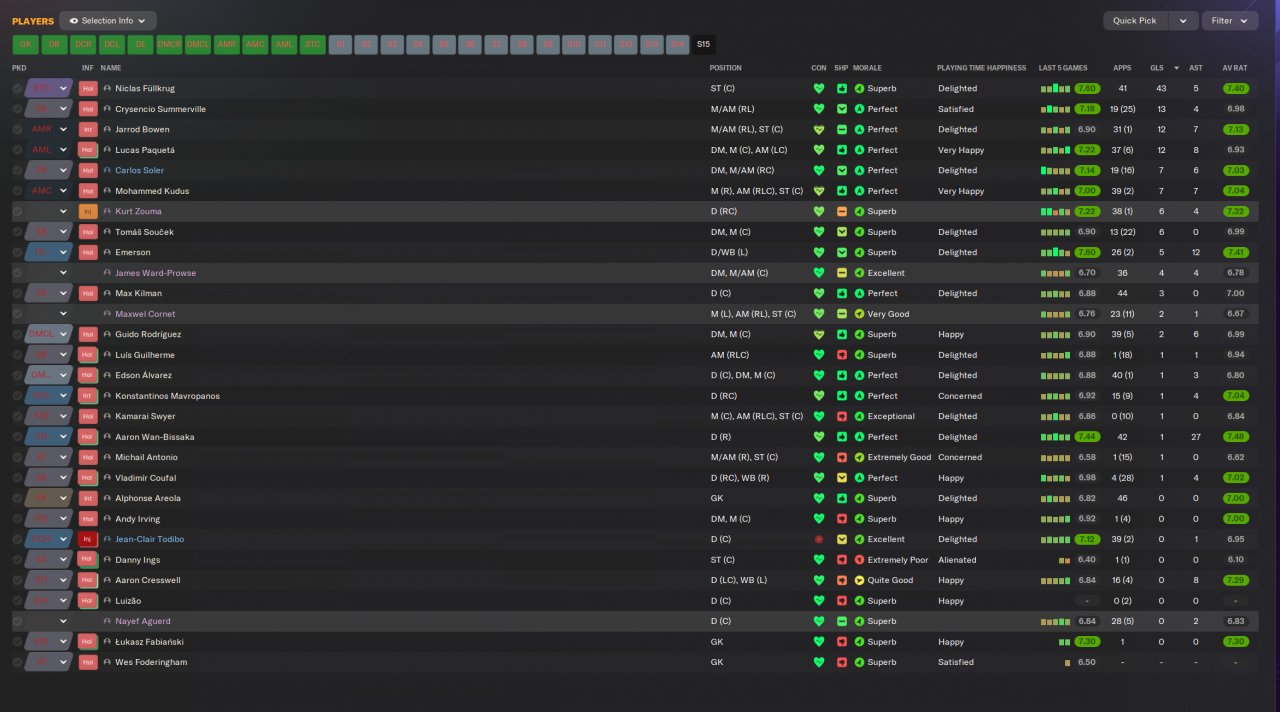The image size is (1280, 712).
Task: Click the profile icon beside Lucas Paquetá
Action: [x=107, y=150]
